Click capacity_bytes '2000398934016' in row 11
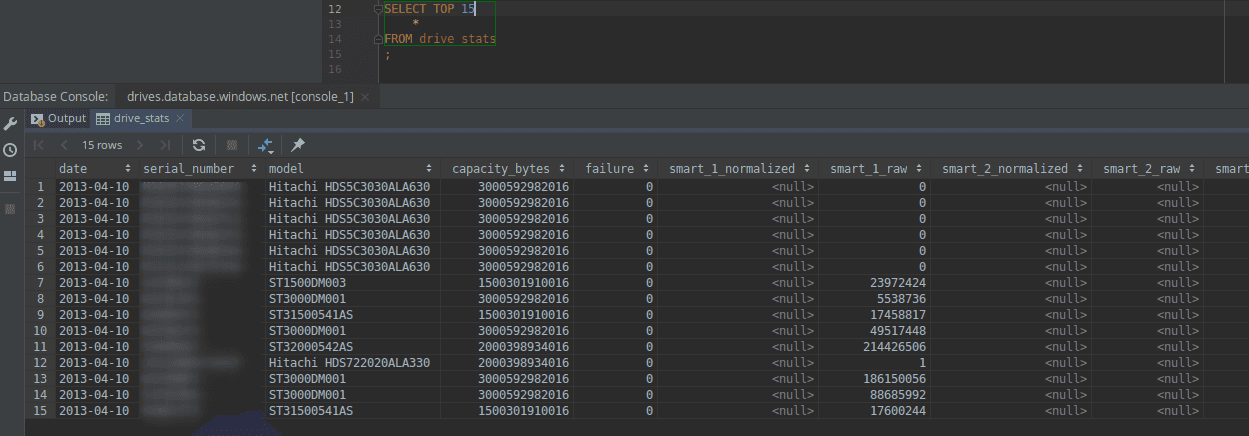This screenshot has width=1249, height=436. click(523, 347)
